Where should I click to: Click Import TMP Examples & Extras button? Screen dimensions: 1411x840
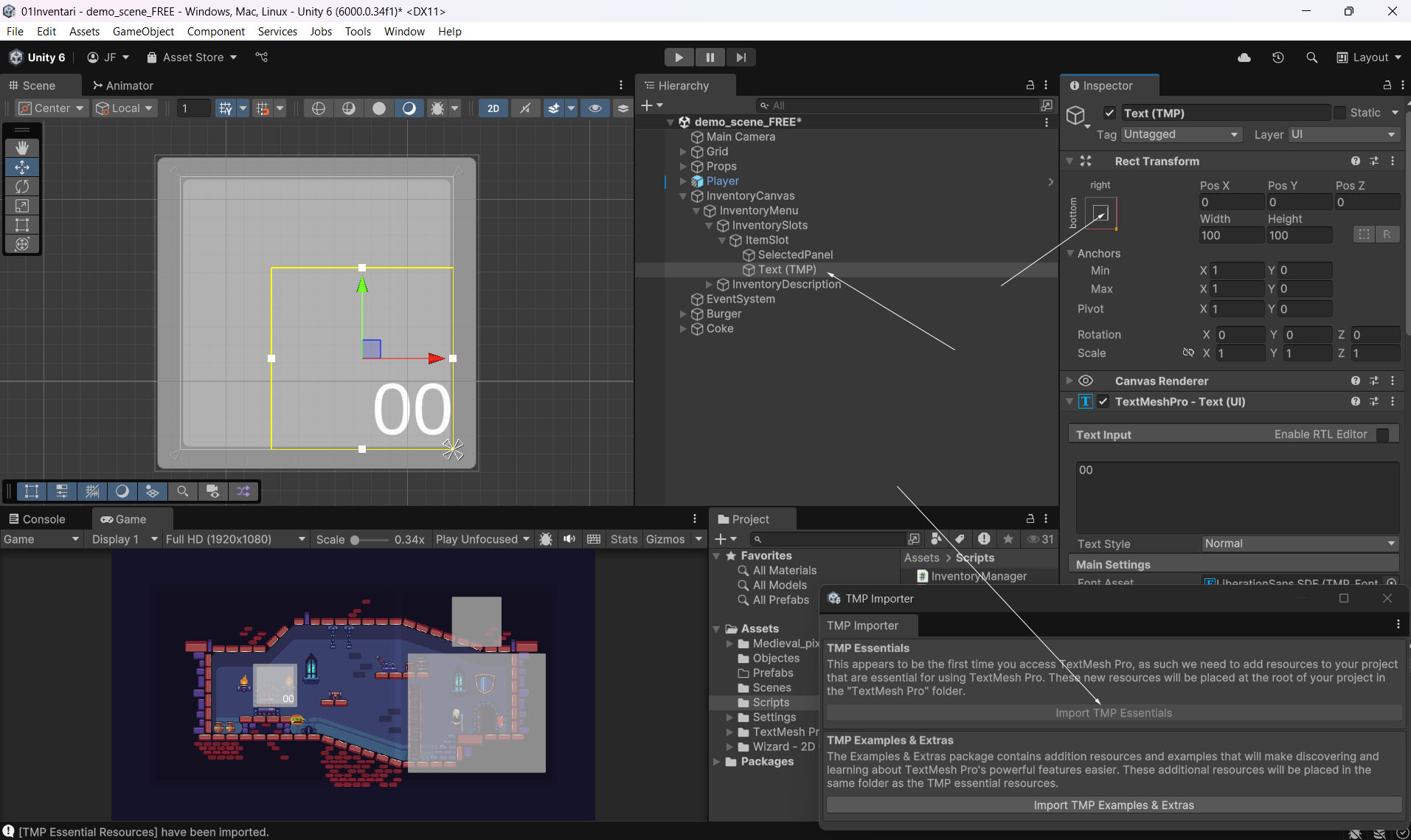(1114, 805)
